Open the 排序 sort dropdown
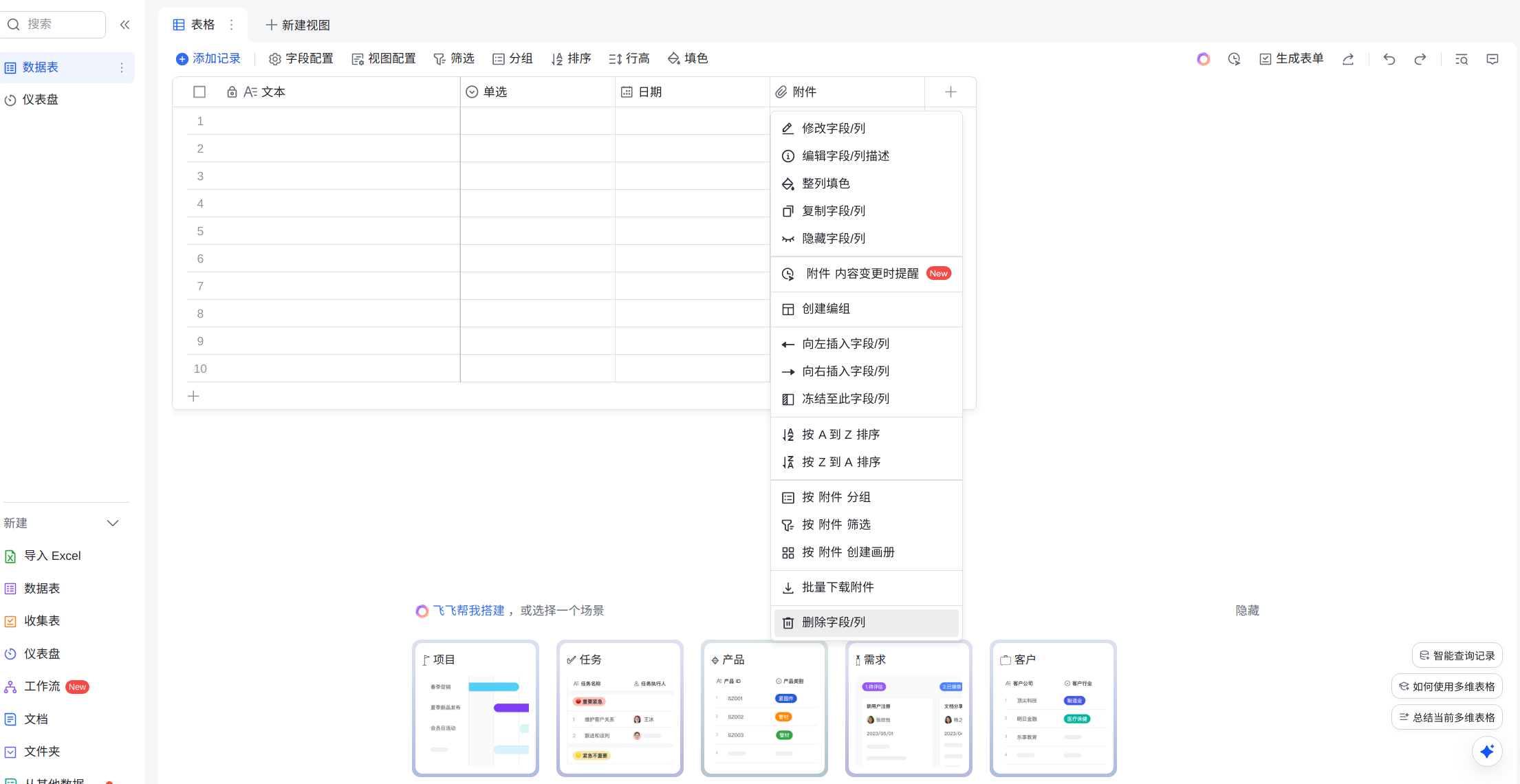This screenshot has width=1520, height=784. (571, 59)
